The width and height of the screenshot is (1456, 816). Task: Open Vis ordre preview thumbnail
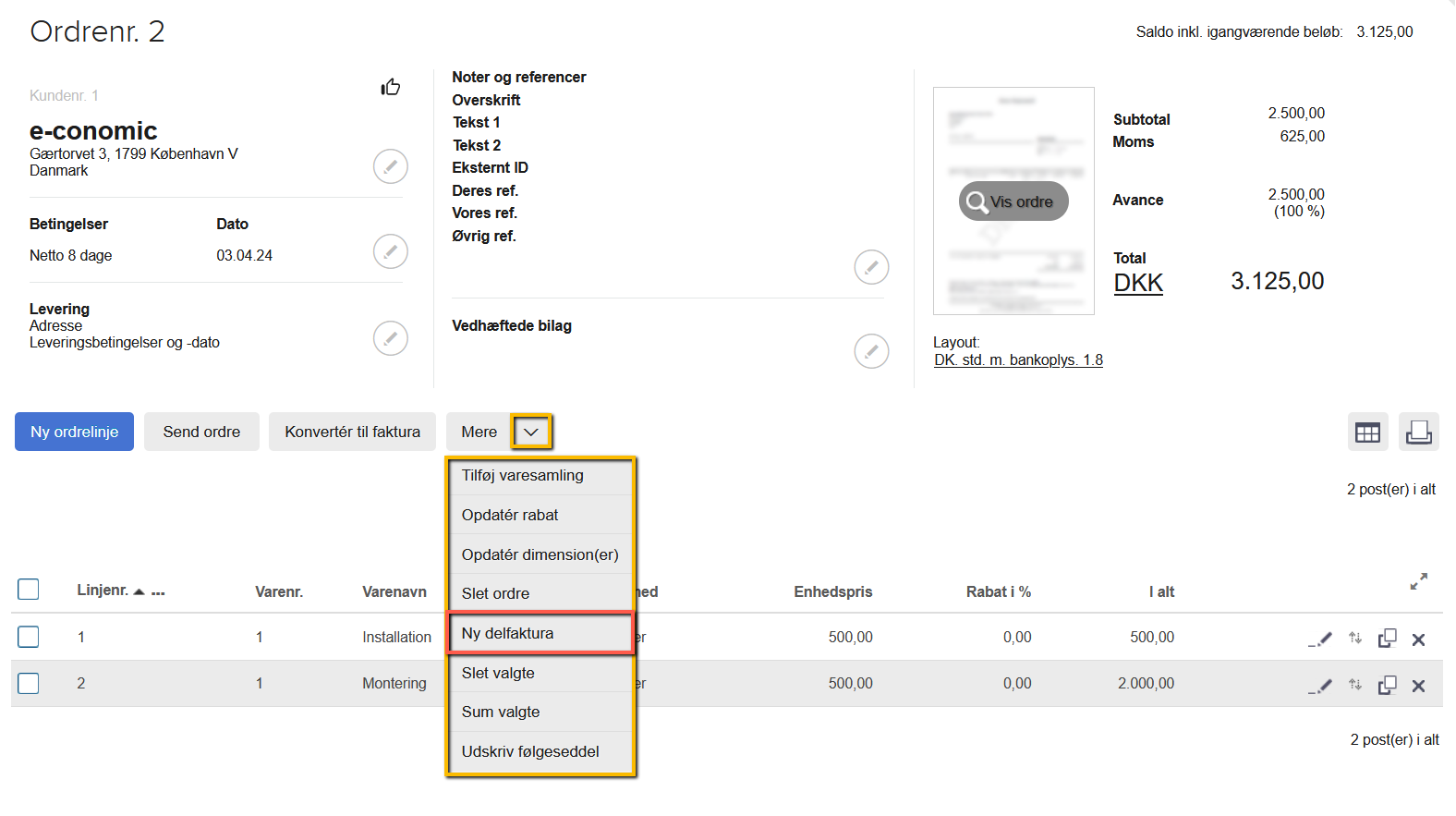coord(1013,201)
